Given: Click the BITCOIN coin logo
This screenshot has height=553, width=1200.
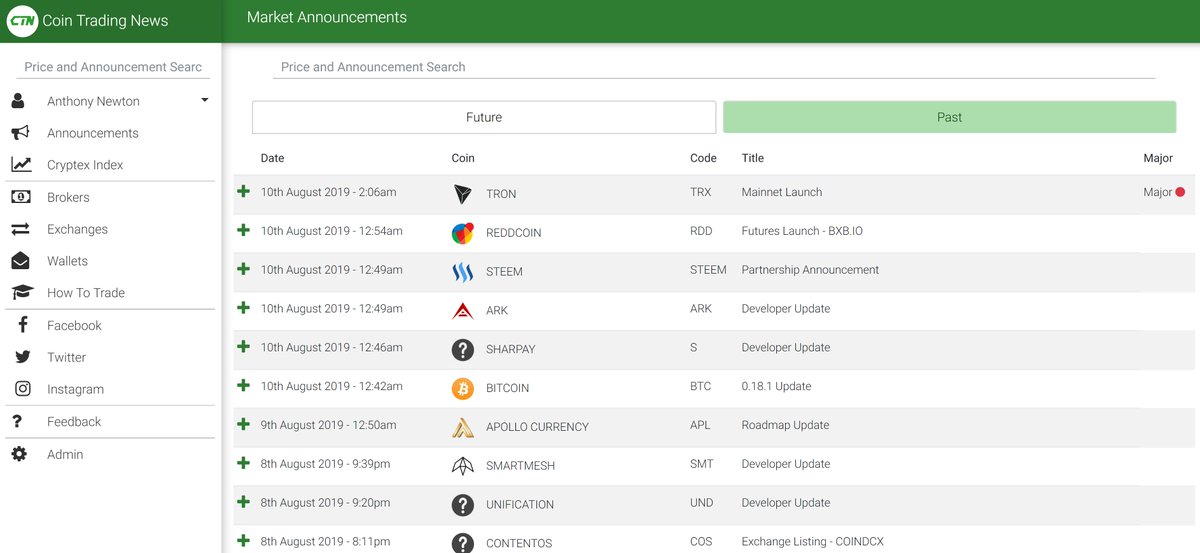Looking at the screenshot, I should pyautogui.click(x=462, y=388).
